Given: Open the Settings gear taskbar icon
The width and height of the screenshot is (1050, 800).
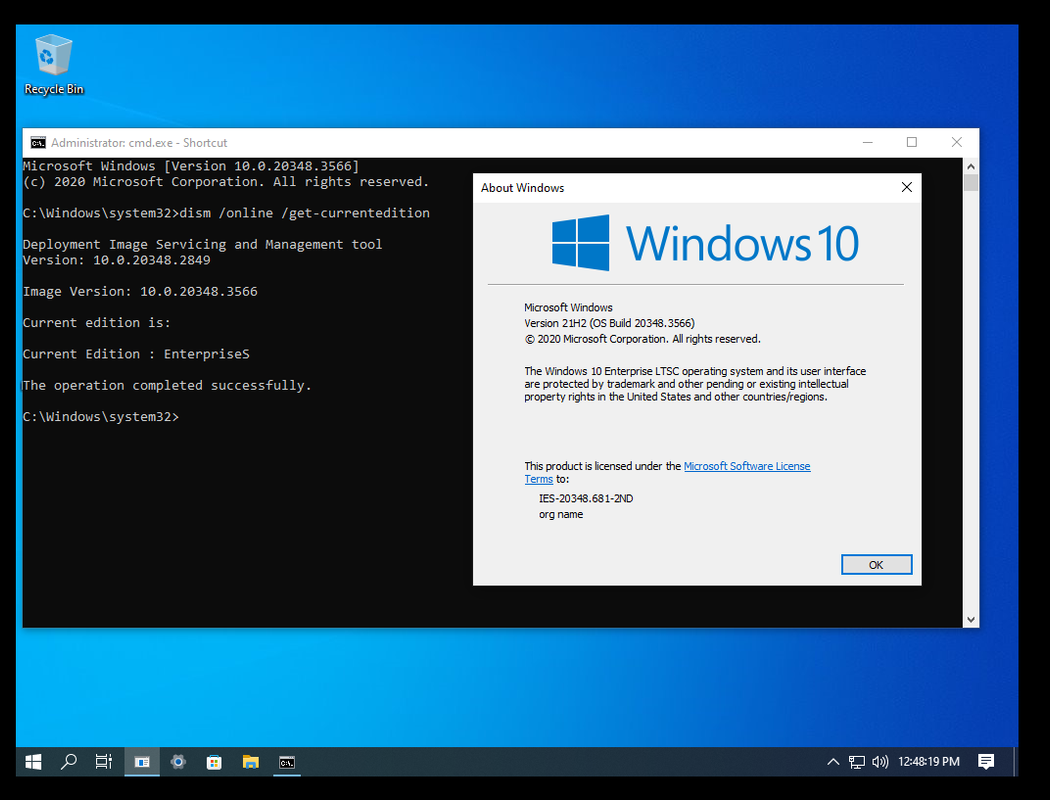Looking at the screenshot, I should 178,762.
